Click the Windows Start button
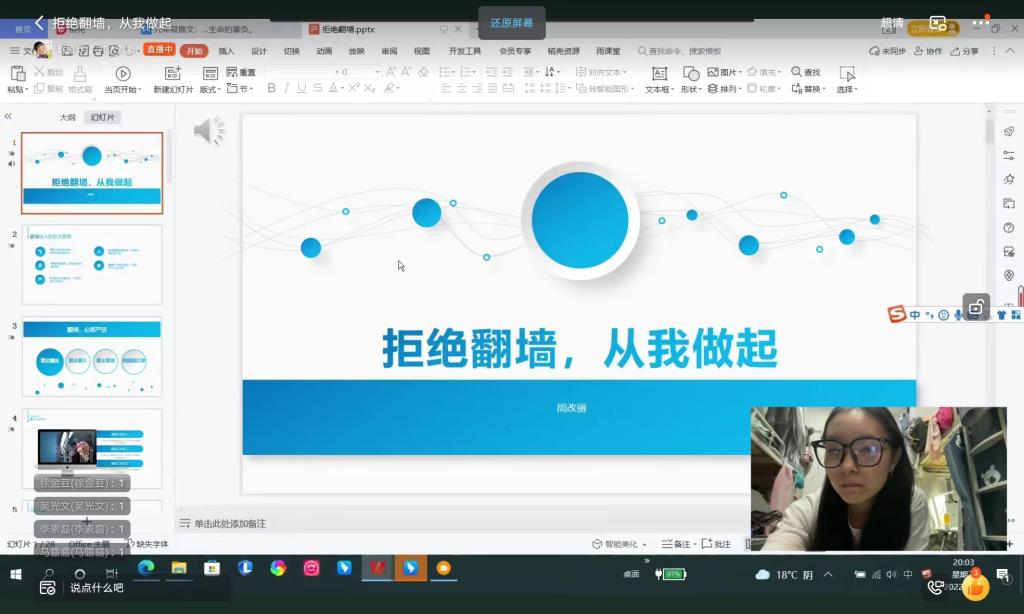 coord(16,574)
